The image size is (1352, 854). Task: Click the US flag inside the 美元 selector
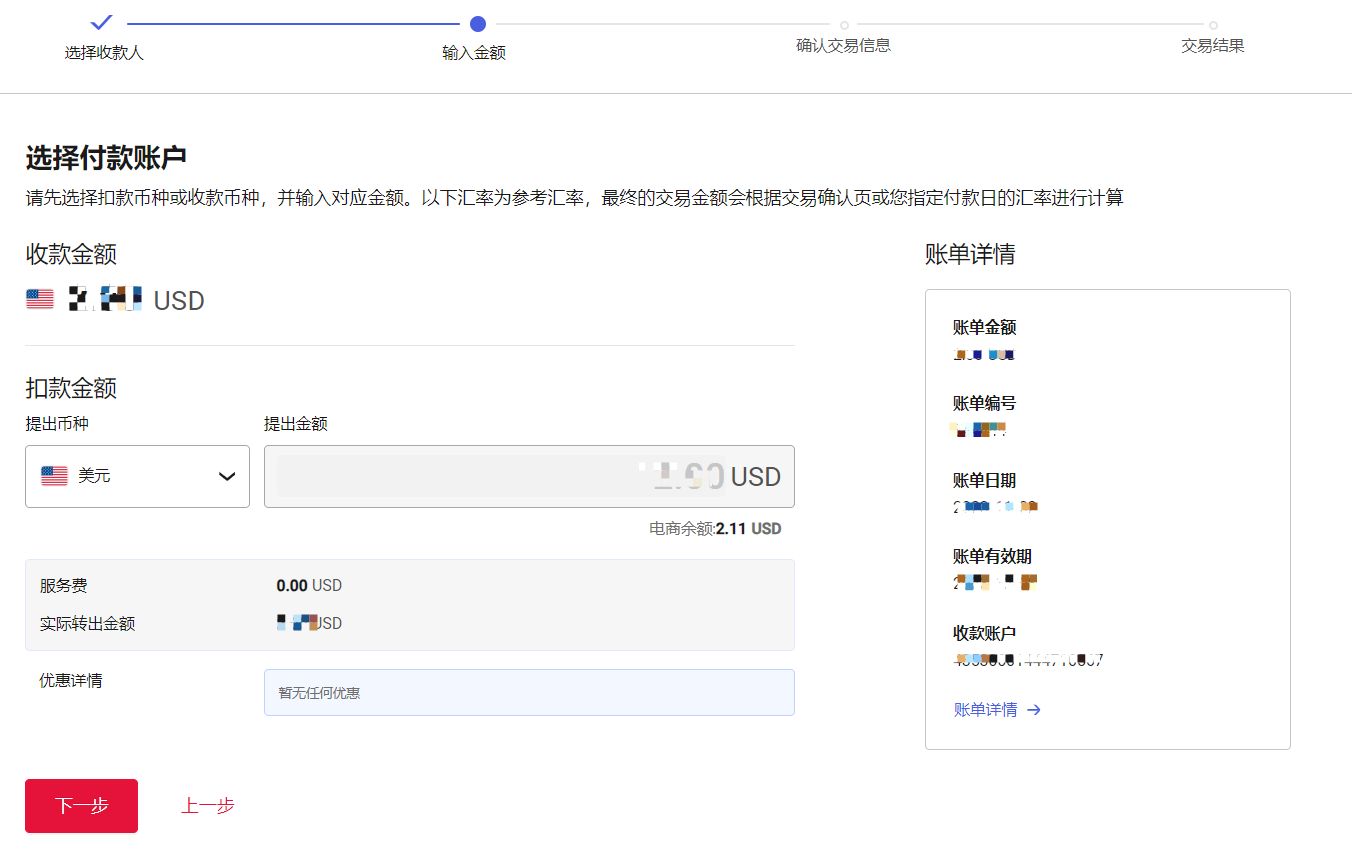[x=54, y=475]
